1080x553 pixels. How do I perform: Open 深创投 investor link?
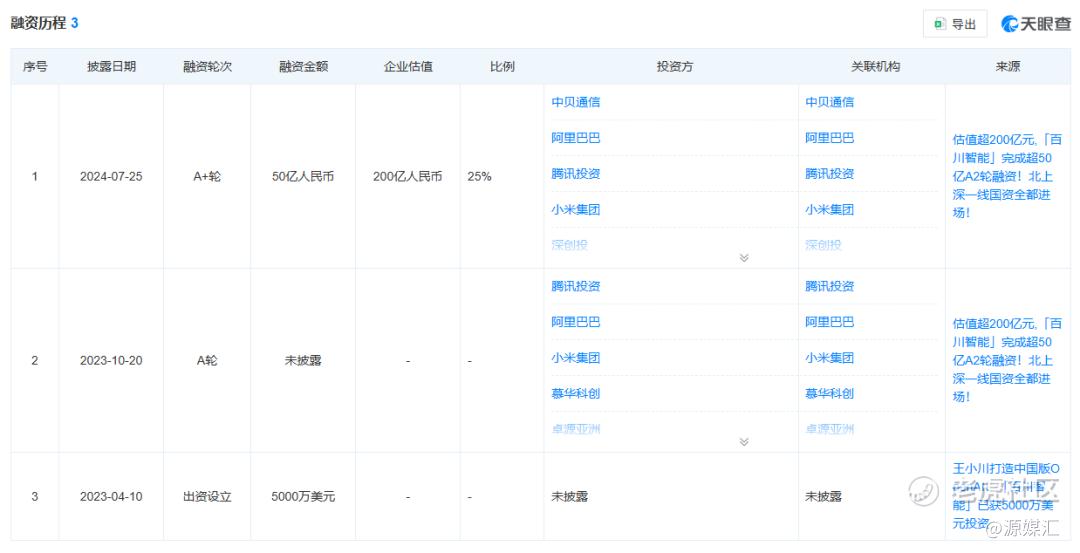[570, 244]
